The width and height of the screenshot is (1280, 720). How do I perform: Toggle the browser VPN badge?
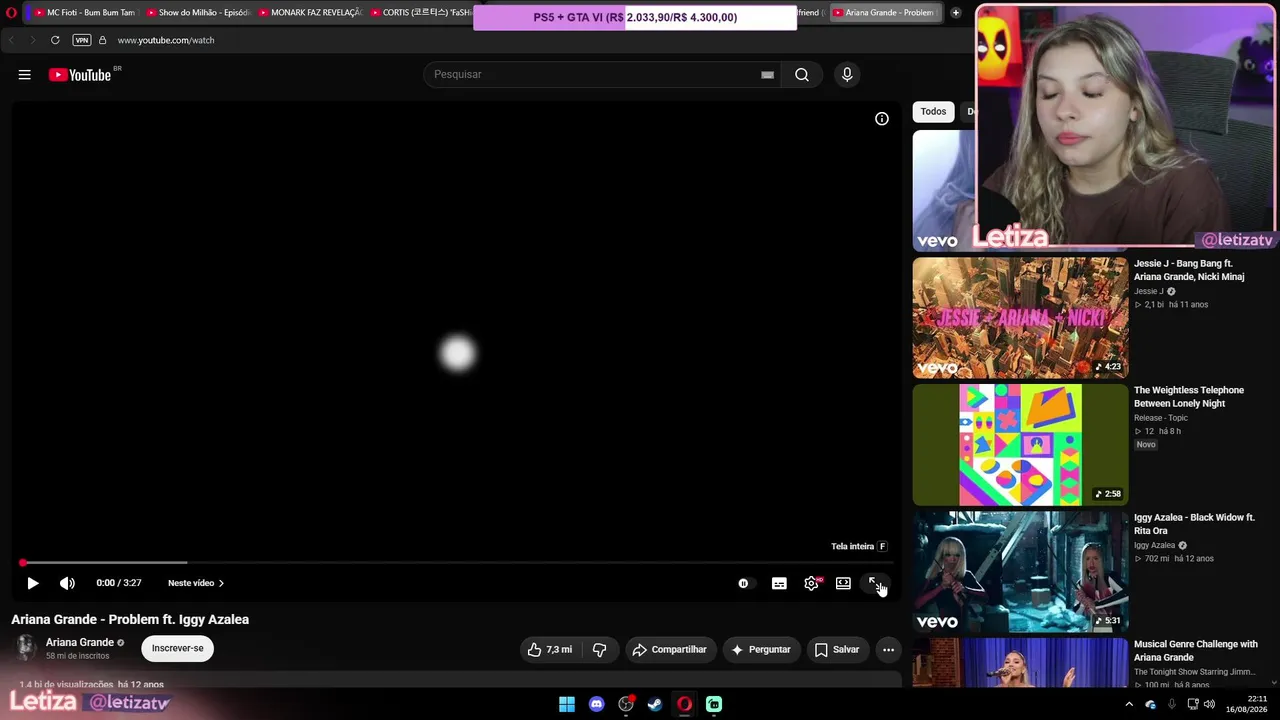[82, 40]
